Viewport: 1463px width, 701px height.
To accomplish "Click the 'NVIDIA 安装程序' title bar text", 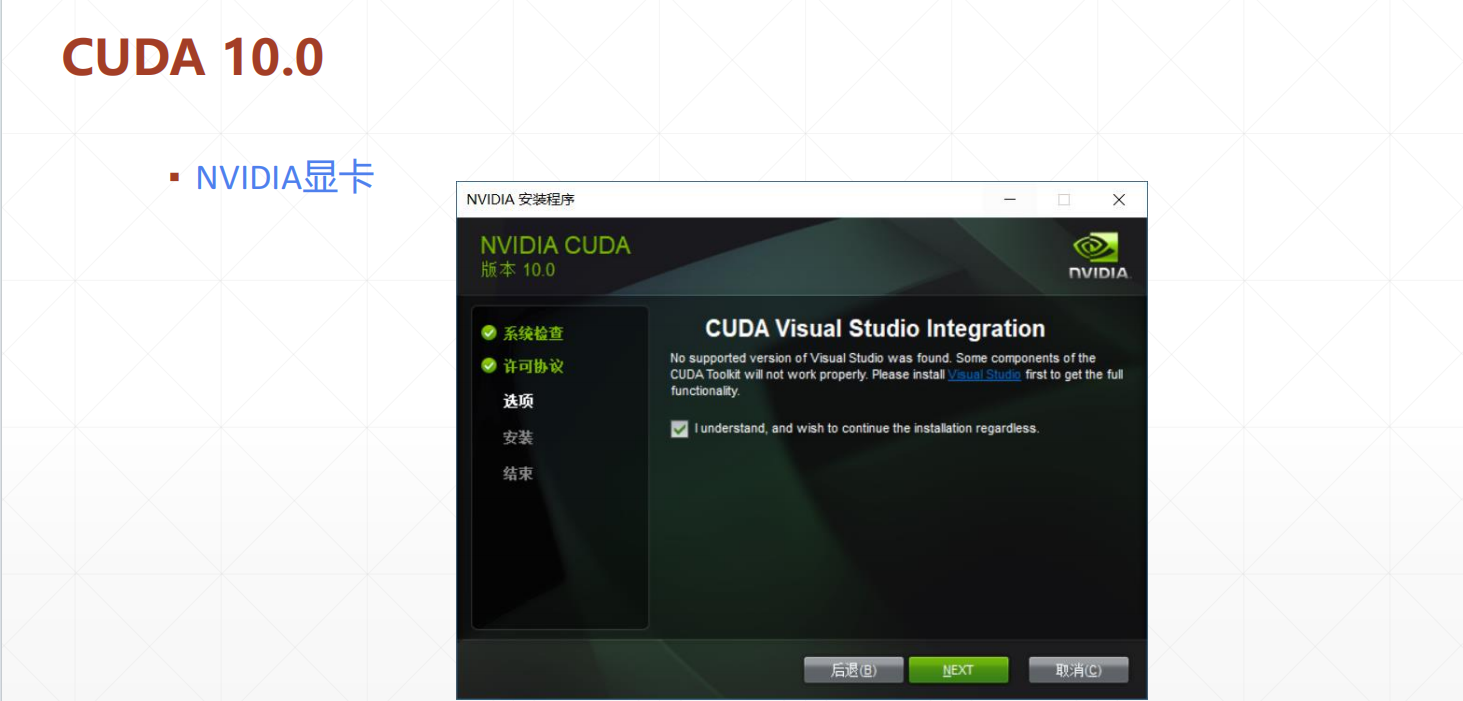I will [520, 199].
